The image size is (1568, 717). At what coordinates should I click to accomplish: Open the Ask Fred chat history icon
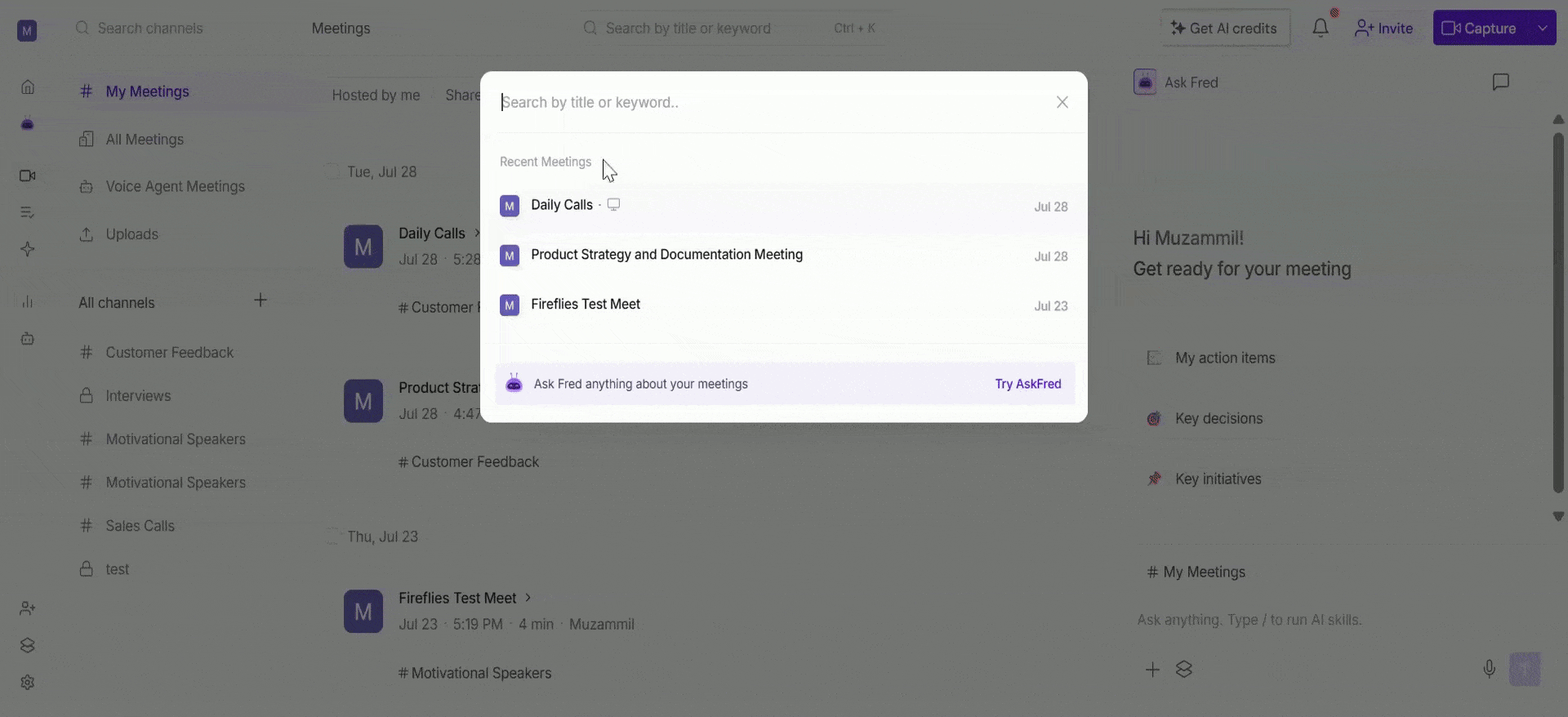pyautogui.click(x=1500, y=82)
